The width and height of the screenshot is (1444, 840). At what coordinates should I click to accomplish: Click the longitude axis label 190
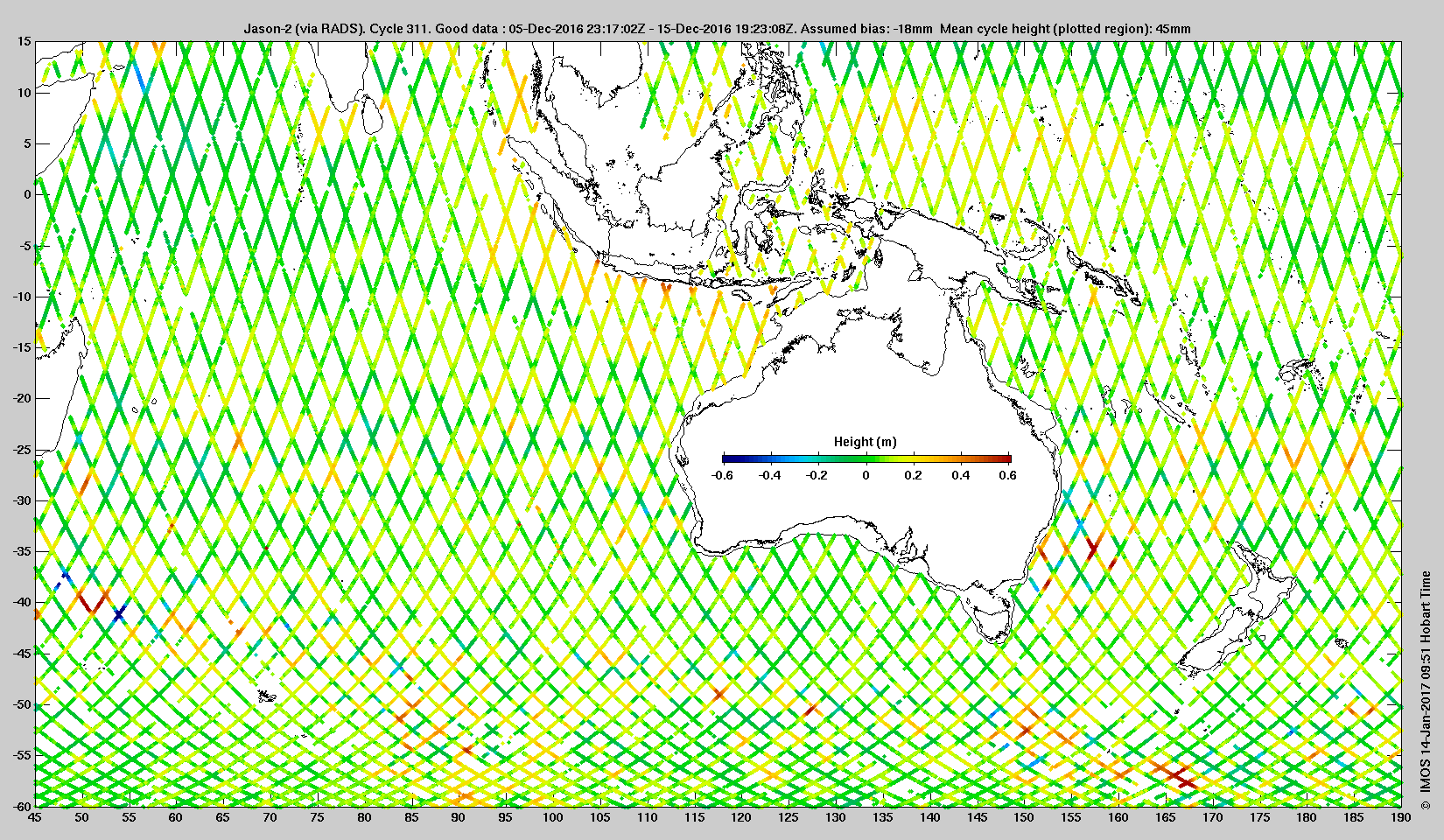[1401, 817]
